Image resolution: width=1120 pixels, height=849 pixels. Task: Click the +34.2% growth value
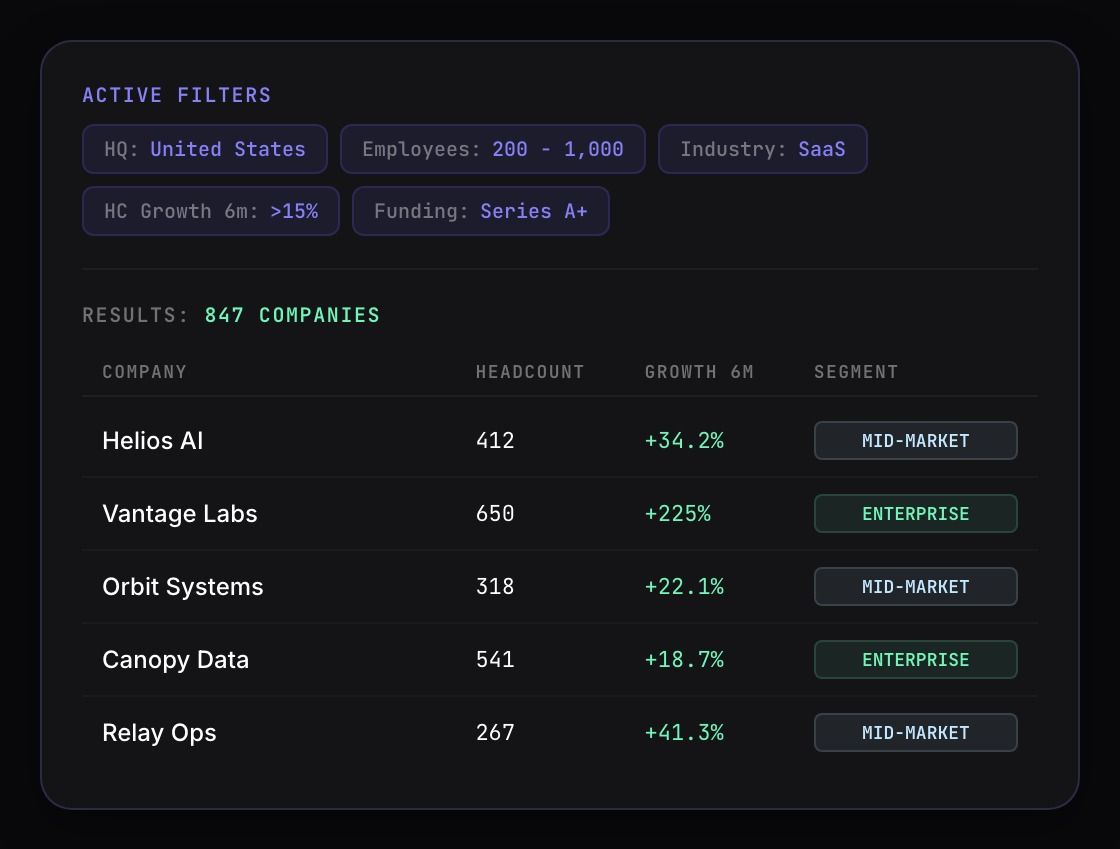[684, 441]
